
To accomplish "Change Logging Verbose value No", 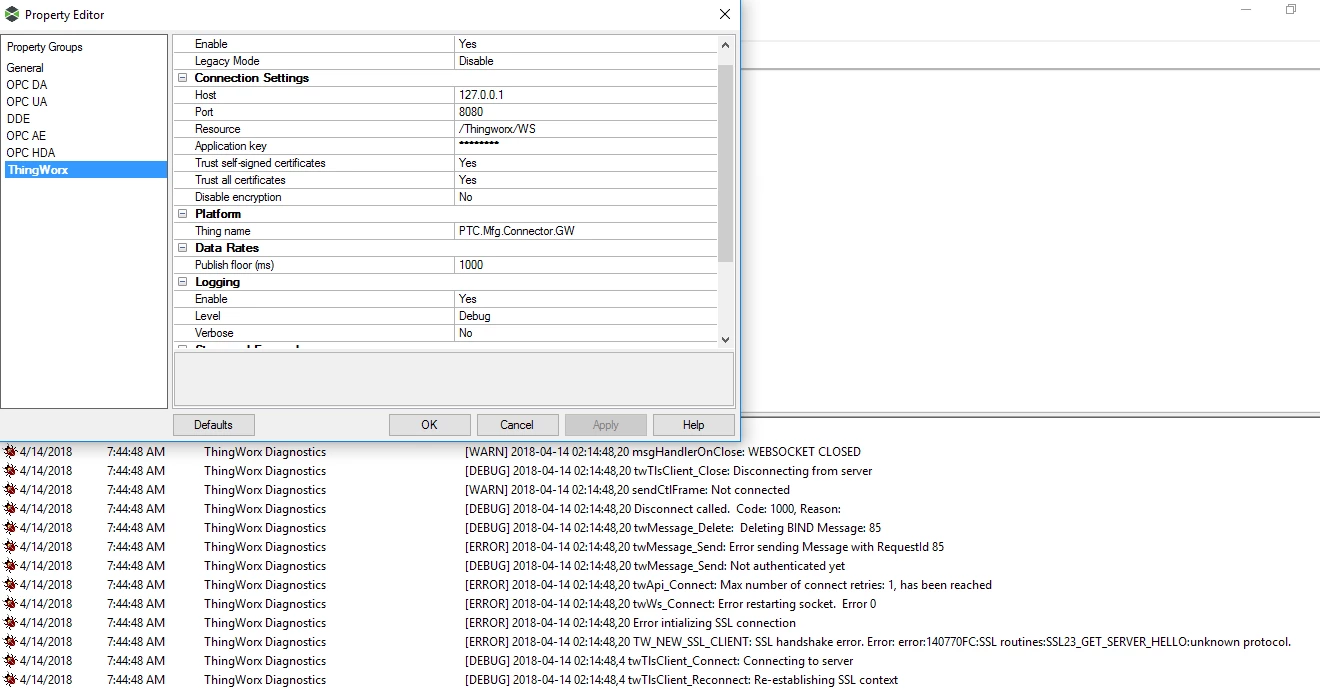I will click(x=586, y=333).
